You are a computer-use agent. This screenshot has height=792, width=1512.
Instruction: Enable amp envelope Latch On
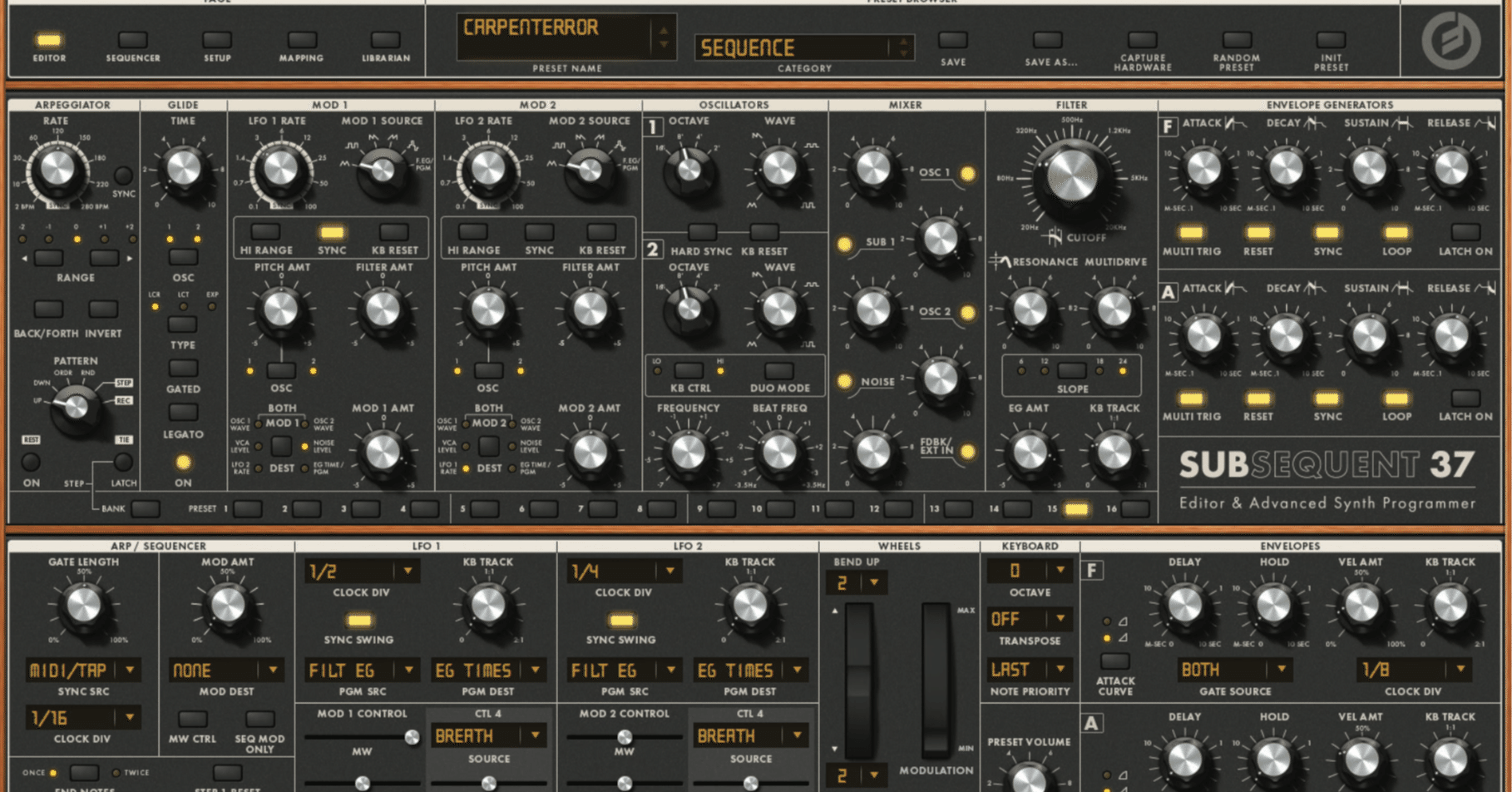point(1465,398)
